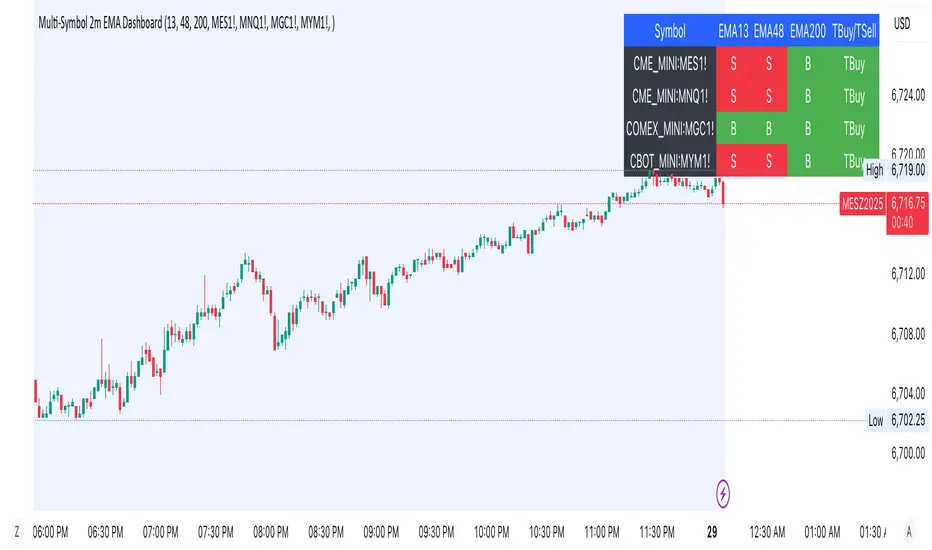Toggle the A auto-scale button
Viewport: 932px width, 550px height.
click(x=907, y=530)
